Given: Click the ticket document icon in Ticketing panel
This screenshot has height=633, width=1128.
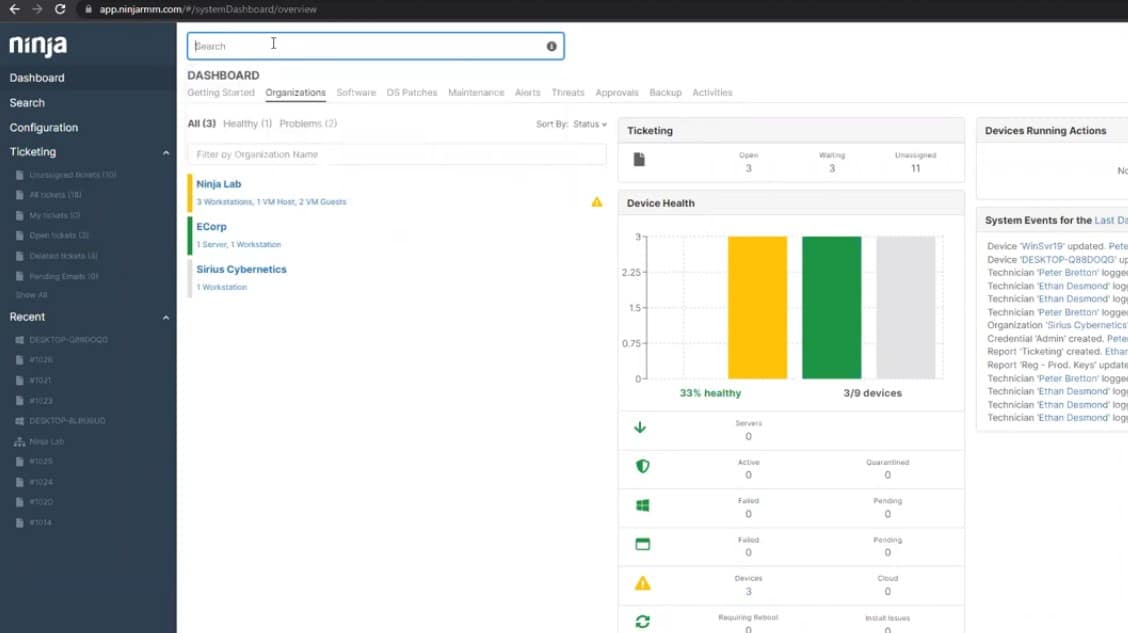Looking at the screenshot, I should tap(639, 160).
